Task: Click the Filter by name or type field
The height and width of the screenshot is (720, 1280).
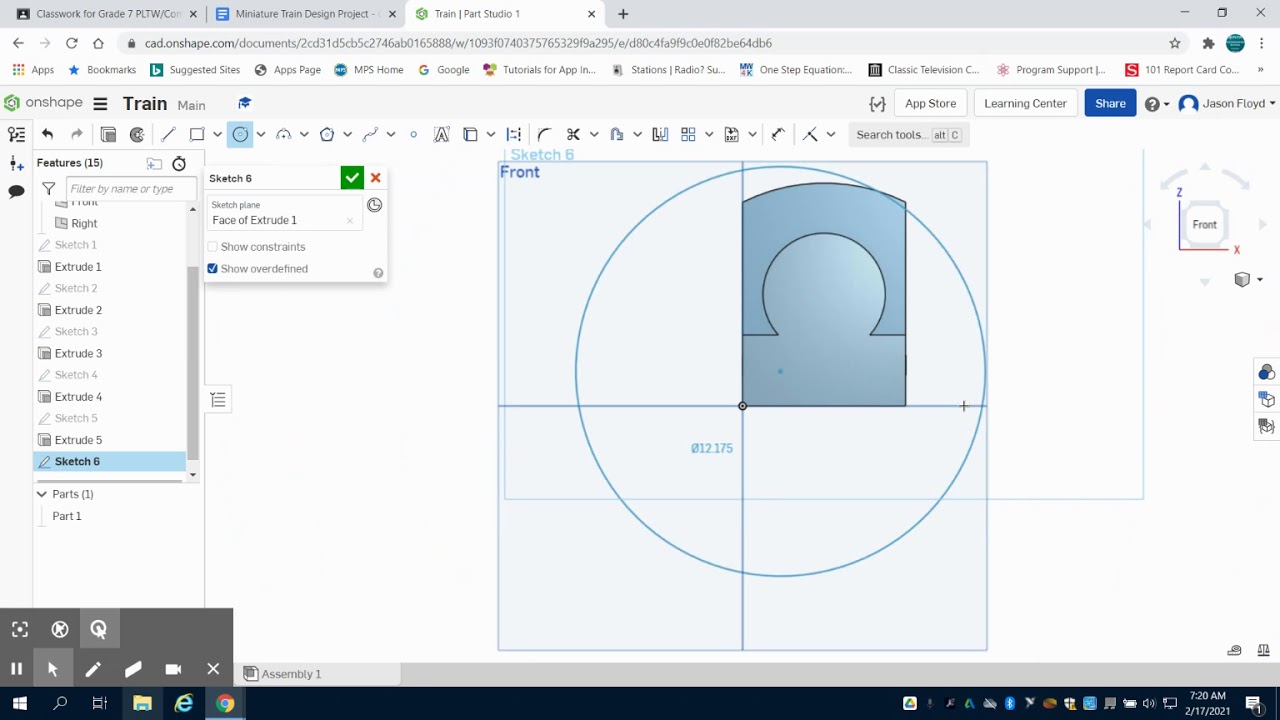Action: click(131, 188)
